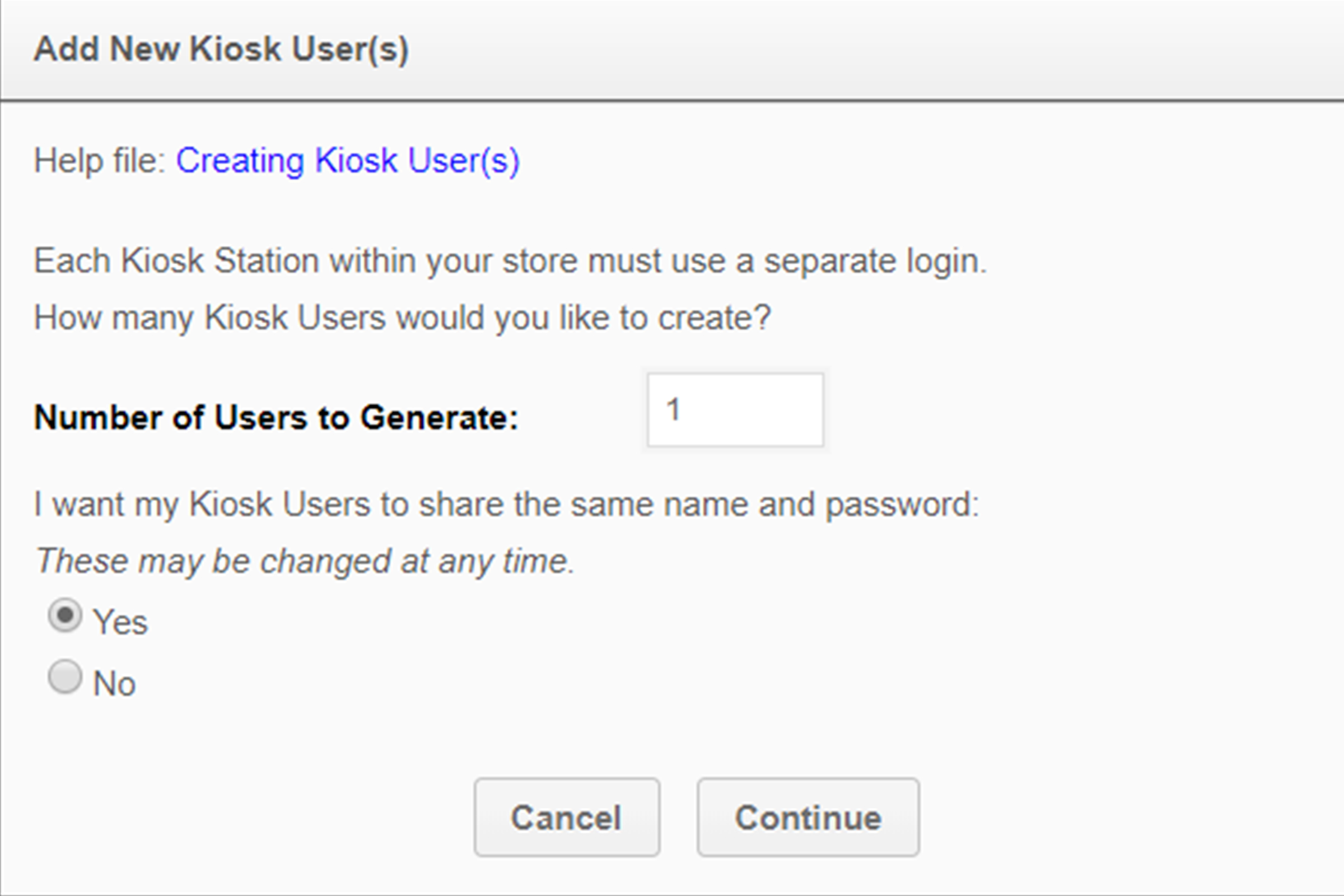
Task: Open the Creating Kiosk User(s) help file
Action: coord(348,160)
